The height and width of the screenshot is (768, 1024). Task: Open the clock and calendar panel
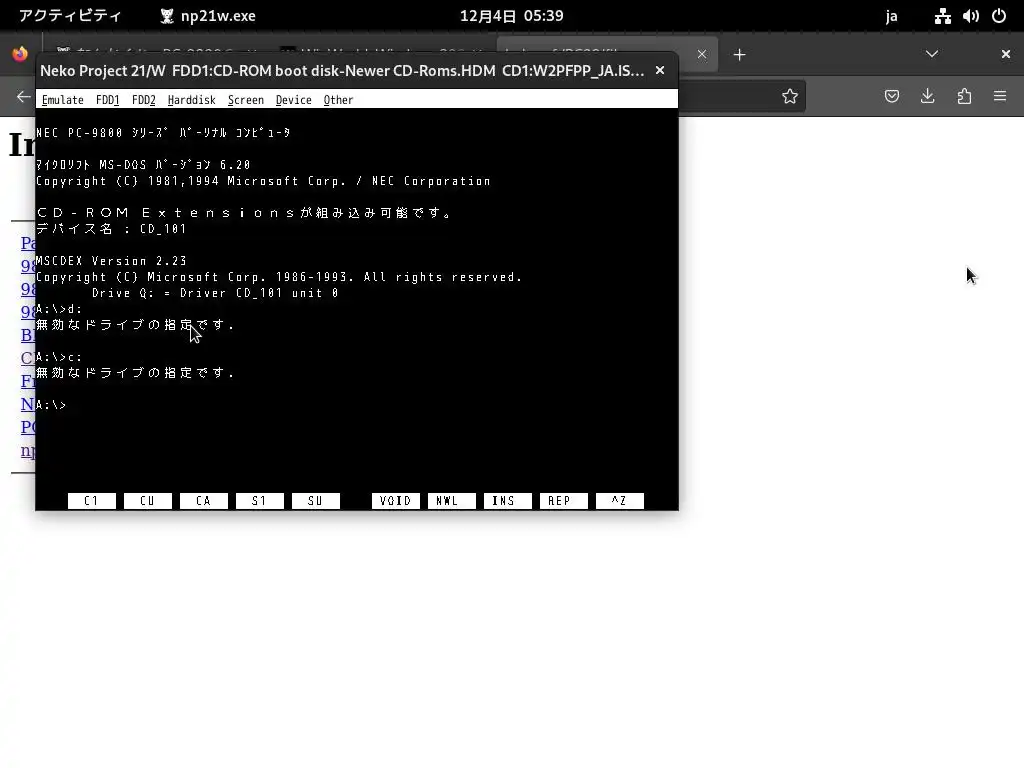(x=511, y=16)
